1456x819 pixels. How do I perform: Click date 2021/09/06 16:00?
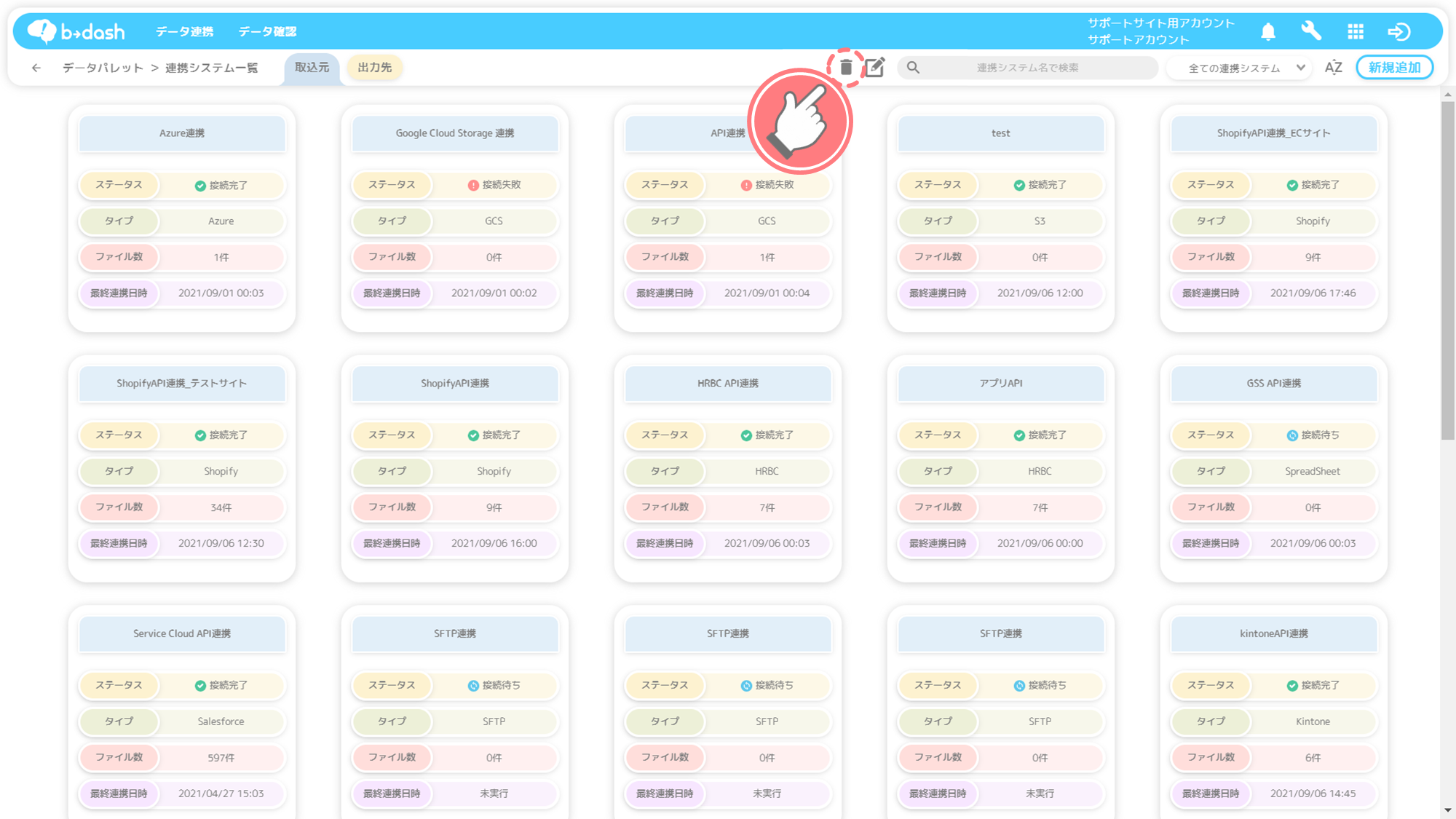click(494, 544)
